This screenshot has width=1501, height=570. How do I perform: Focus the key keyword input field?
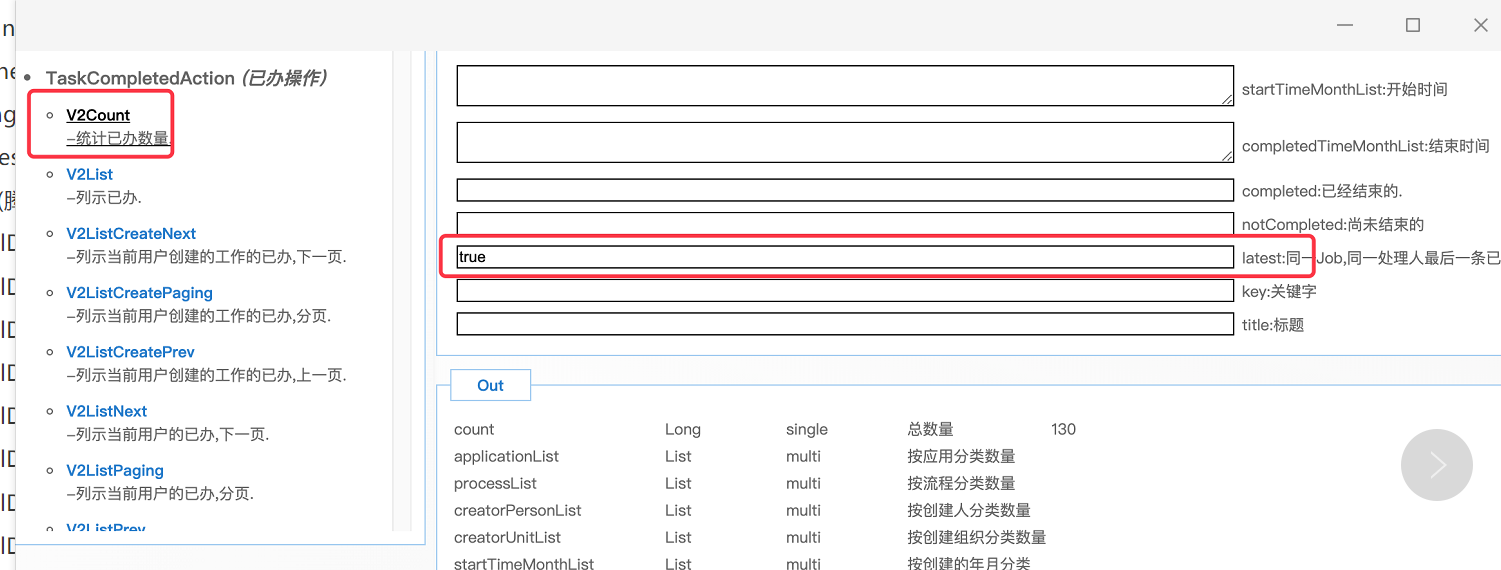(x=845, y=291)
